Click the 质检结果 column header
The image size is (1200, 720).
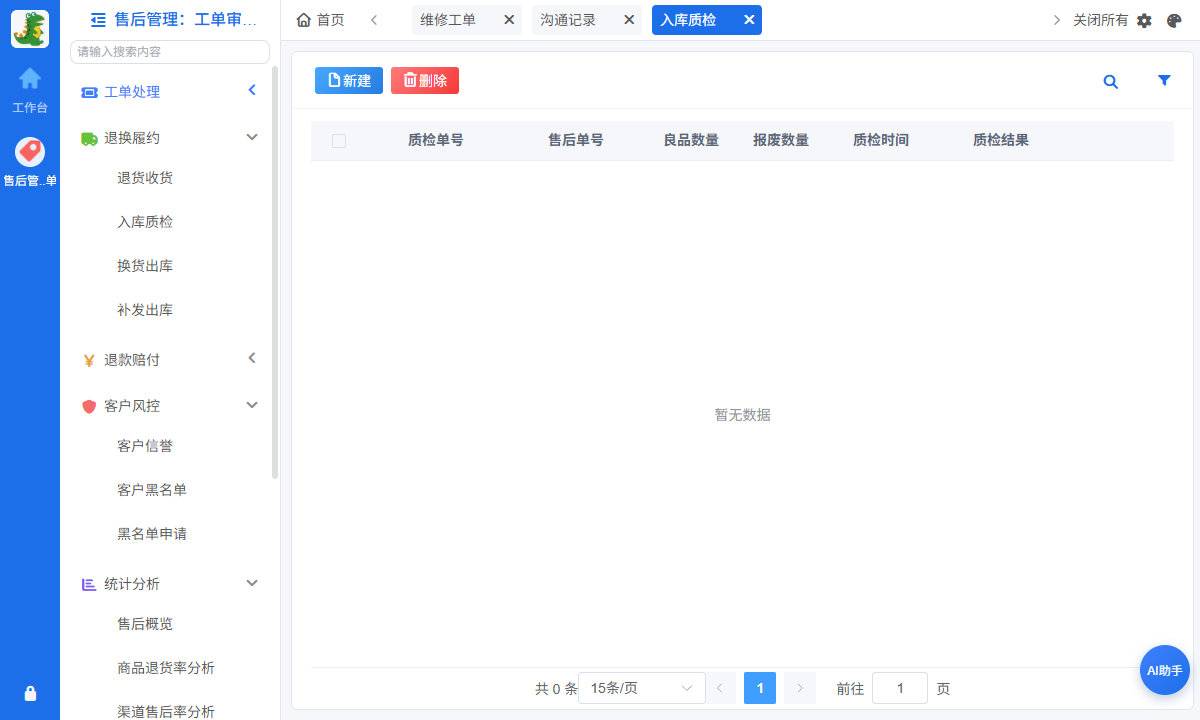click(1001, 141)
